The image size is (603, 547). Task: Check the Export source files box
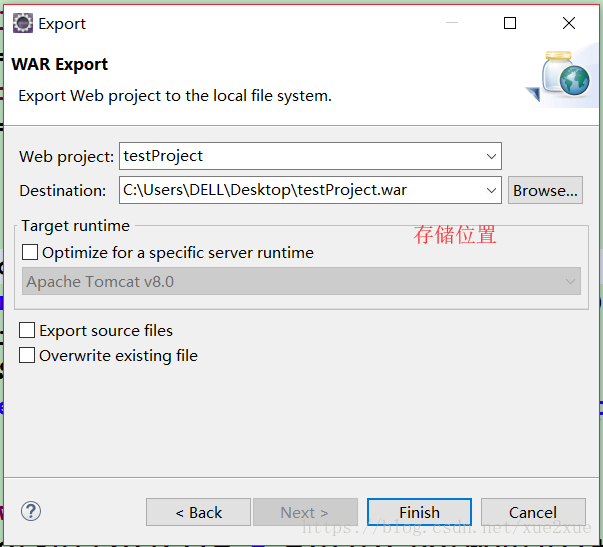[x=27, y=330]
